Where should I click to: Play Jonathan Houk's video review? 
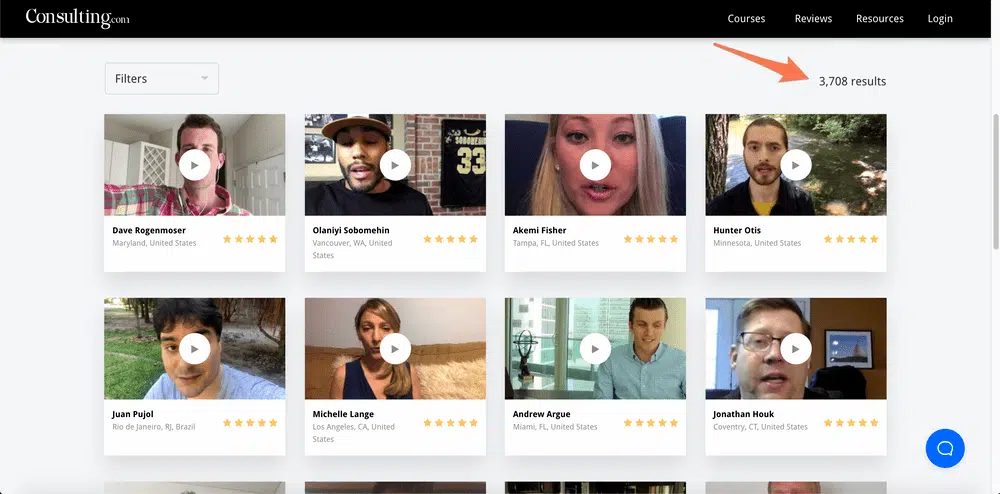pyautogui.click(x=795, y=349)
